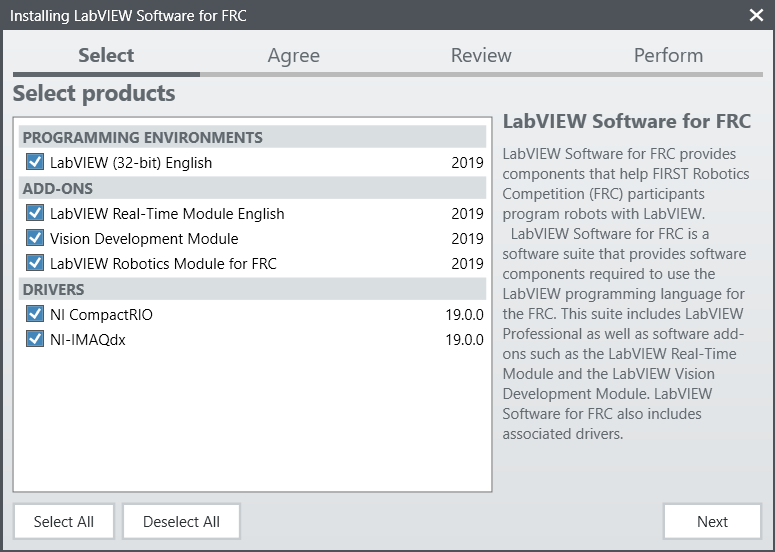Select the 'LabVIEW Real-Time Module English' row text
The height and width of the screenshot is (552, 775).
click(167, 213)
